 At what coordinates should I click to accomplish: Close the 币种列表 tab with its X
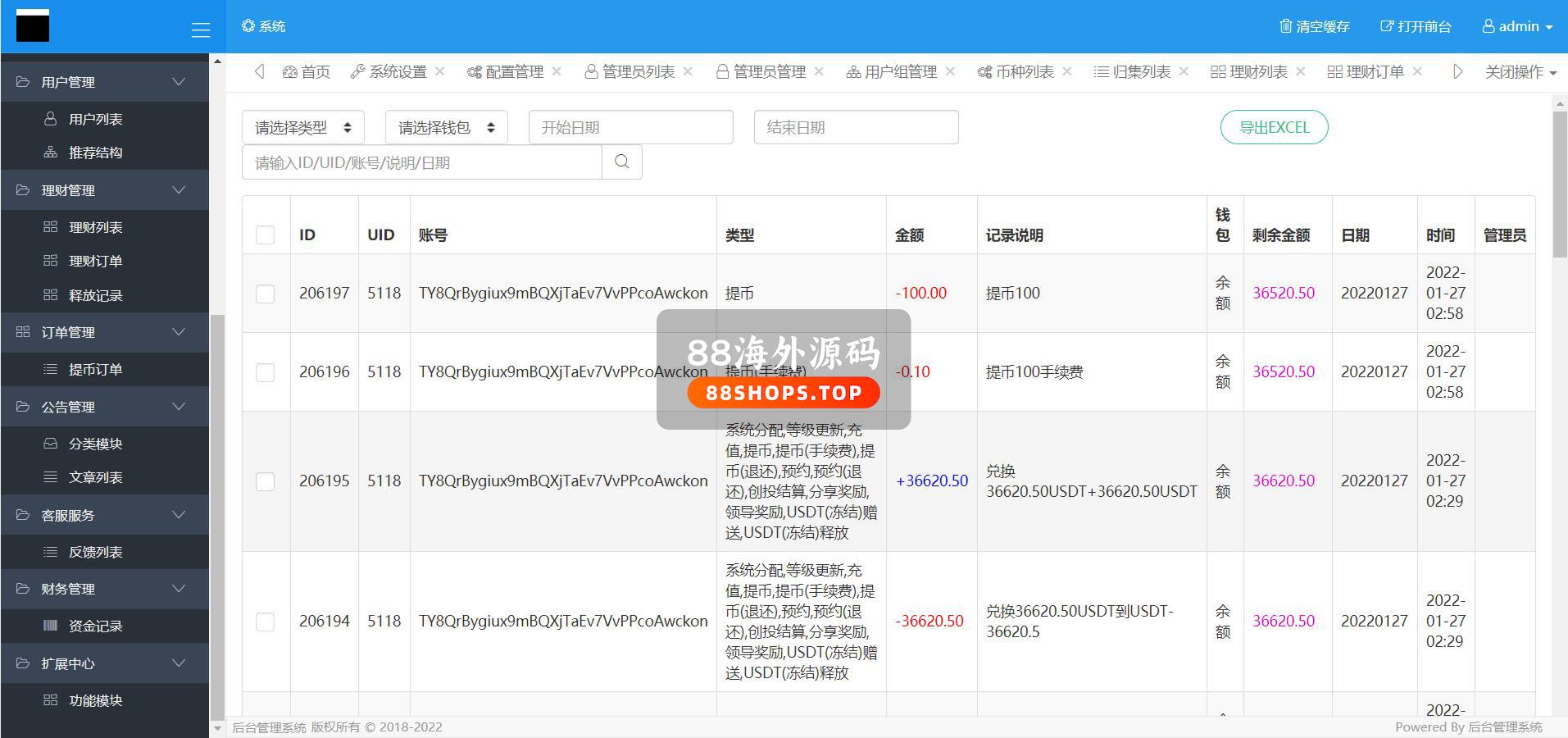coord(1067,71)
